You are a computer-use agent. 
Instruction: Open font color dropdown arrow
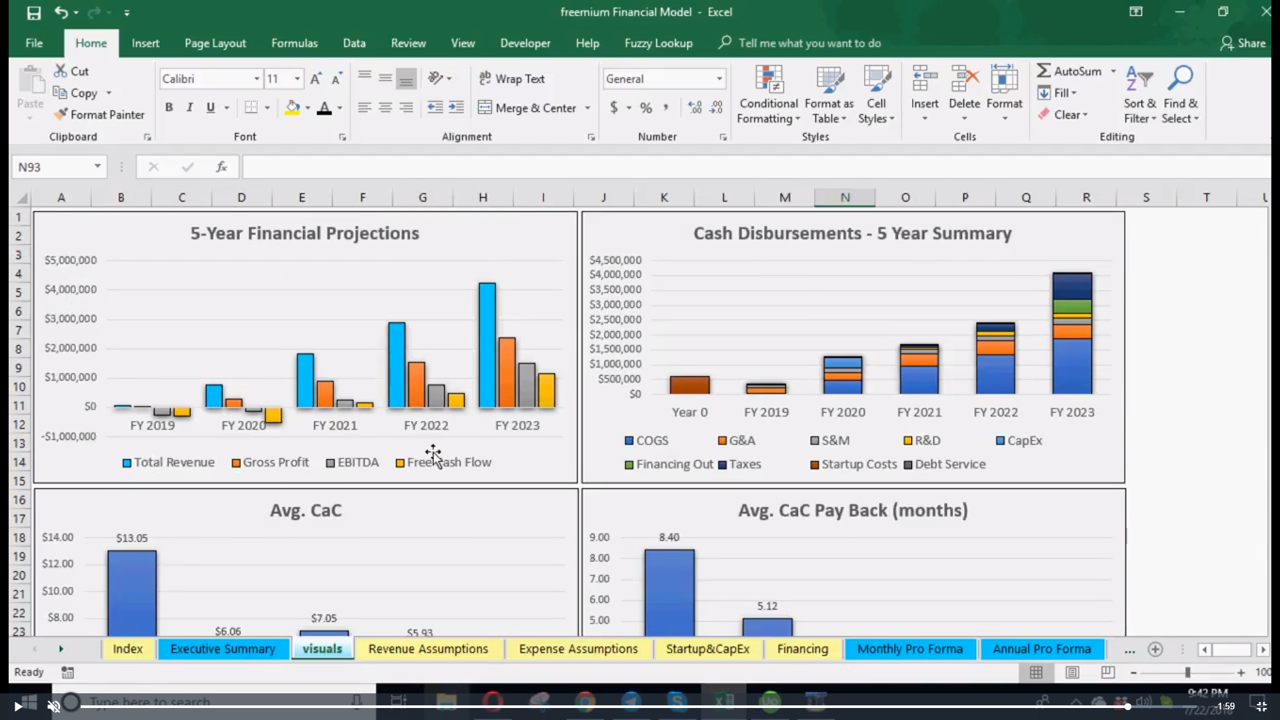coord(339,108)
